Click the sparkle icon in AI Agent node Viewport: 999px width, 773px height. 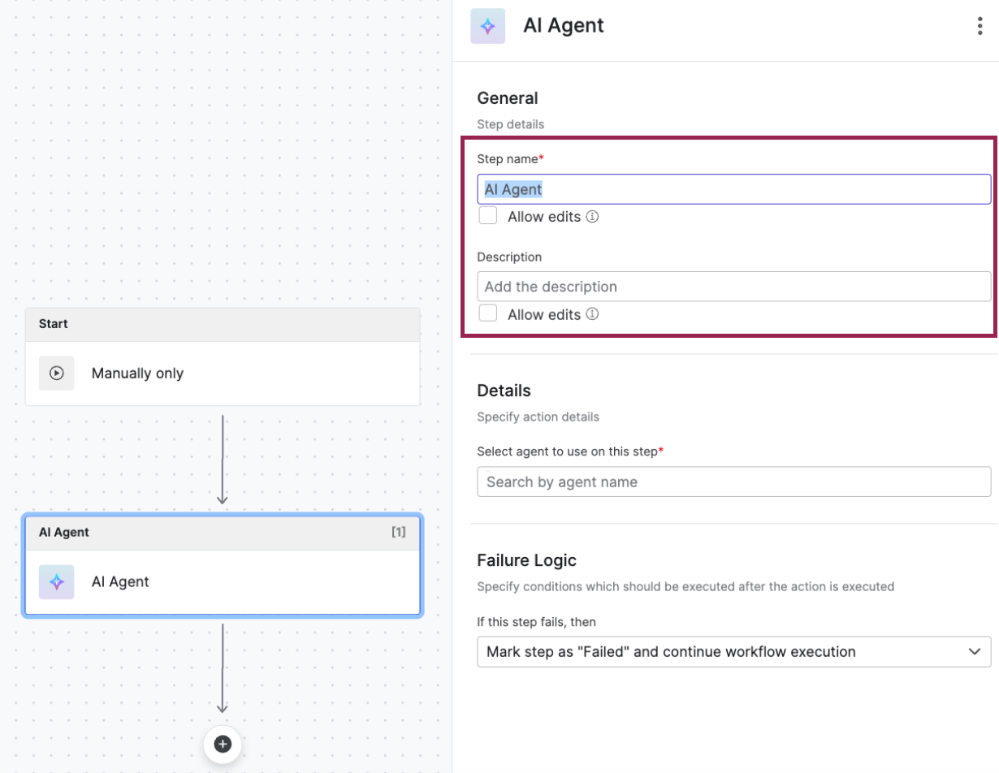click(57, 582)
